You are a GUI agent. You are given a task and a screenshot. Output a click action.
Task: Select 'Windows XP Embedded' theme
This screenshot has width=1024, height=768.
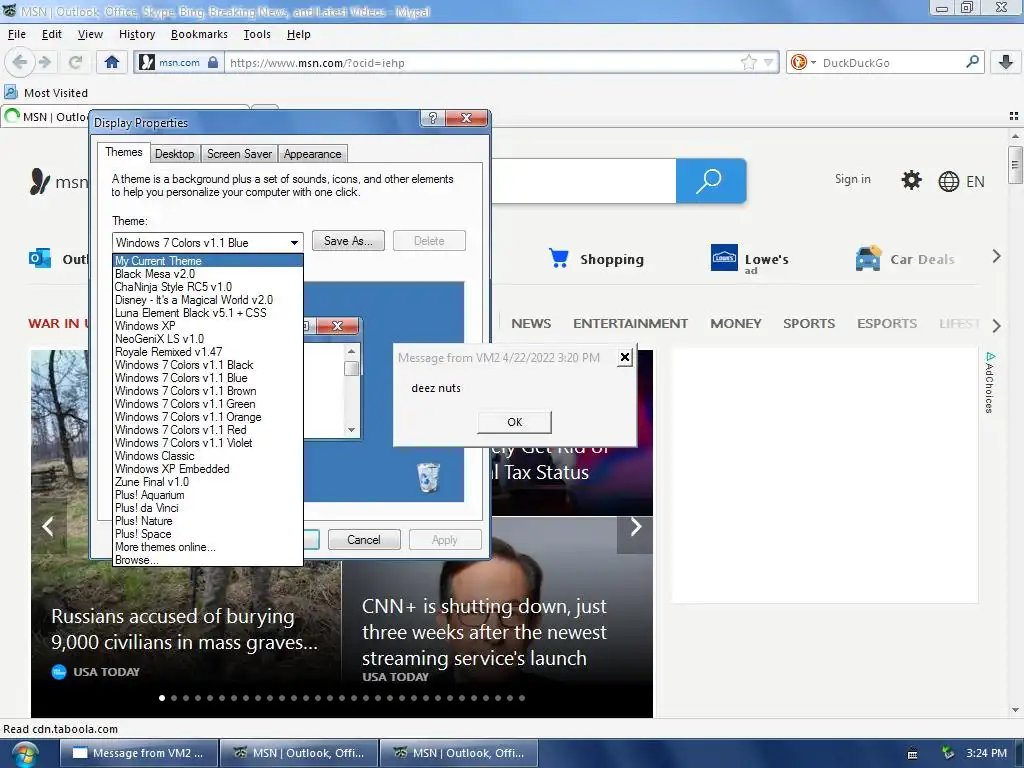[208, 469]
